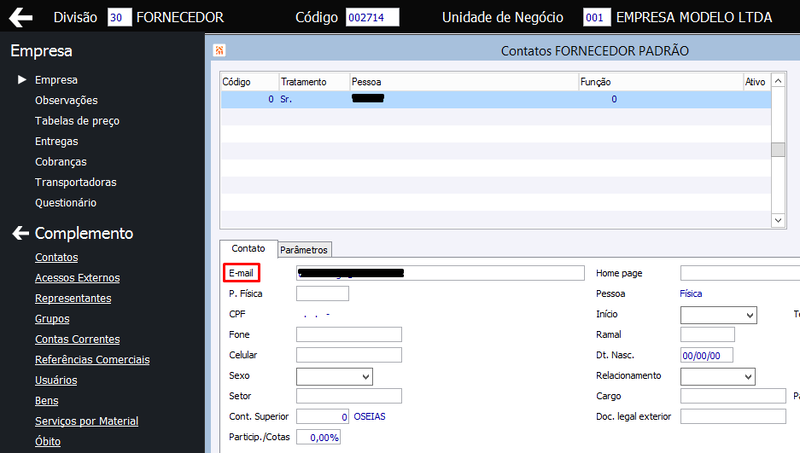
Task: Click the Tratamento column header
Action: (314, 82)
